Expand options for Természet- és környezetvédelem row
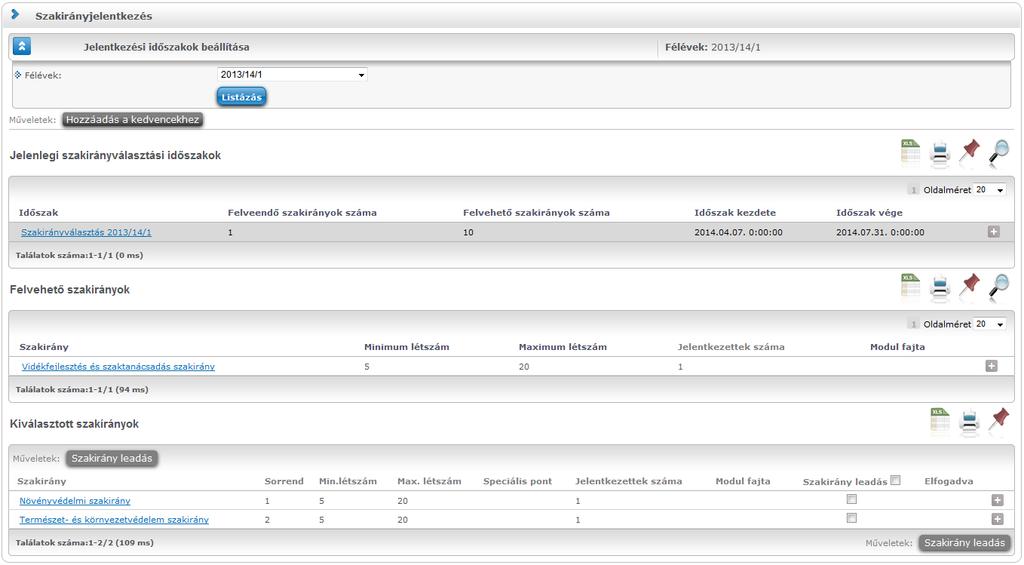1024x565 pixels. (x=997, y=519)
